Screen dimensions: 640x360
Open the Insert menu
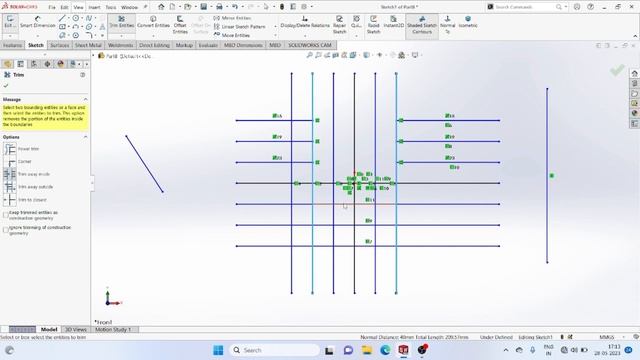[94, 7]
